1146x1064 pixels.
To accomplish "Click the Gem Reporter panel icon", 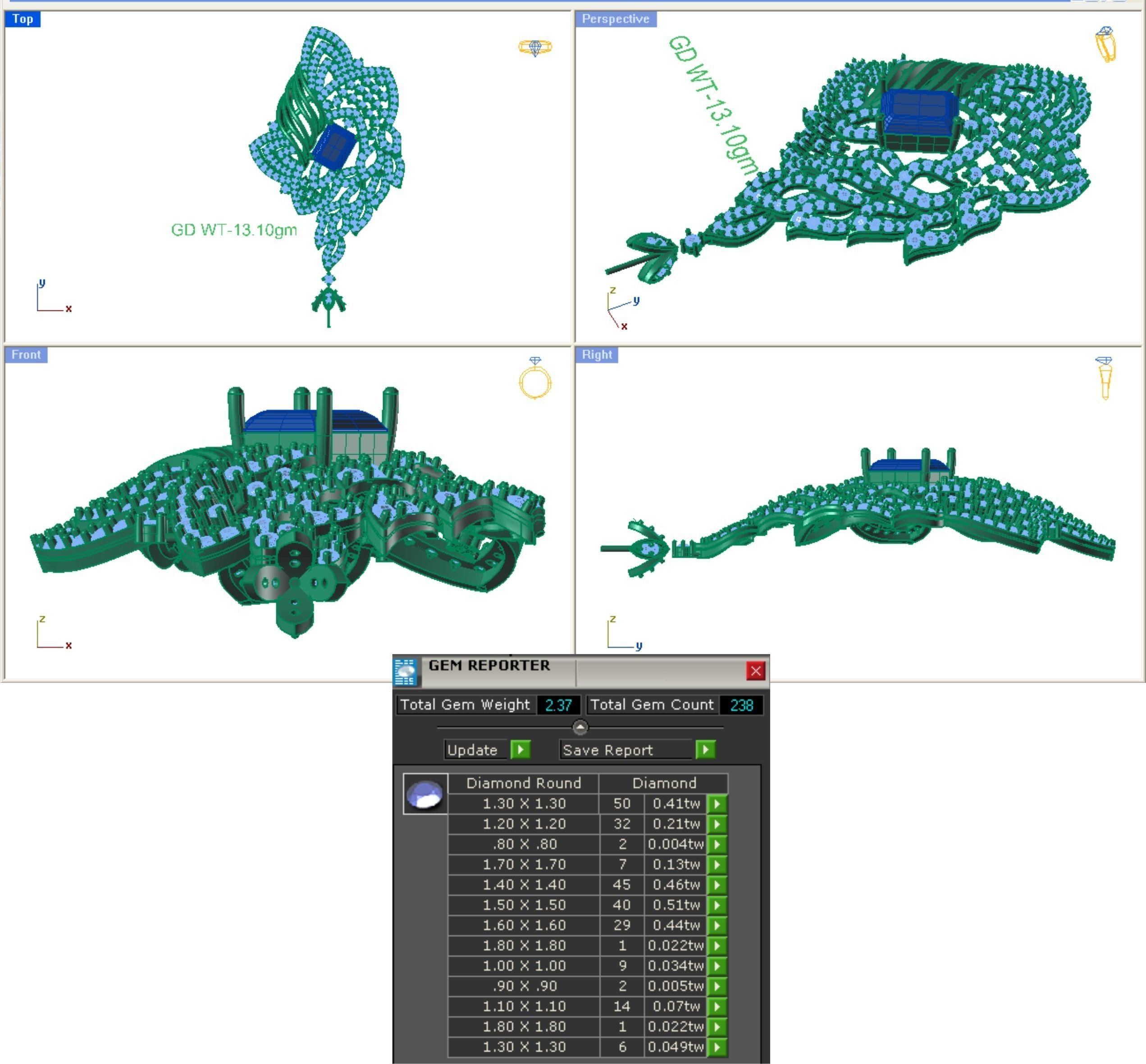I will [x=406, y=671].
